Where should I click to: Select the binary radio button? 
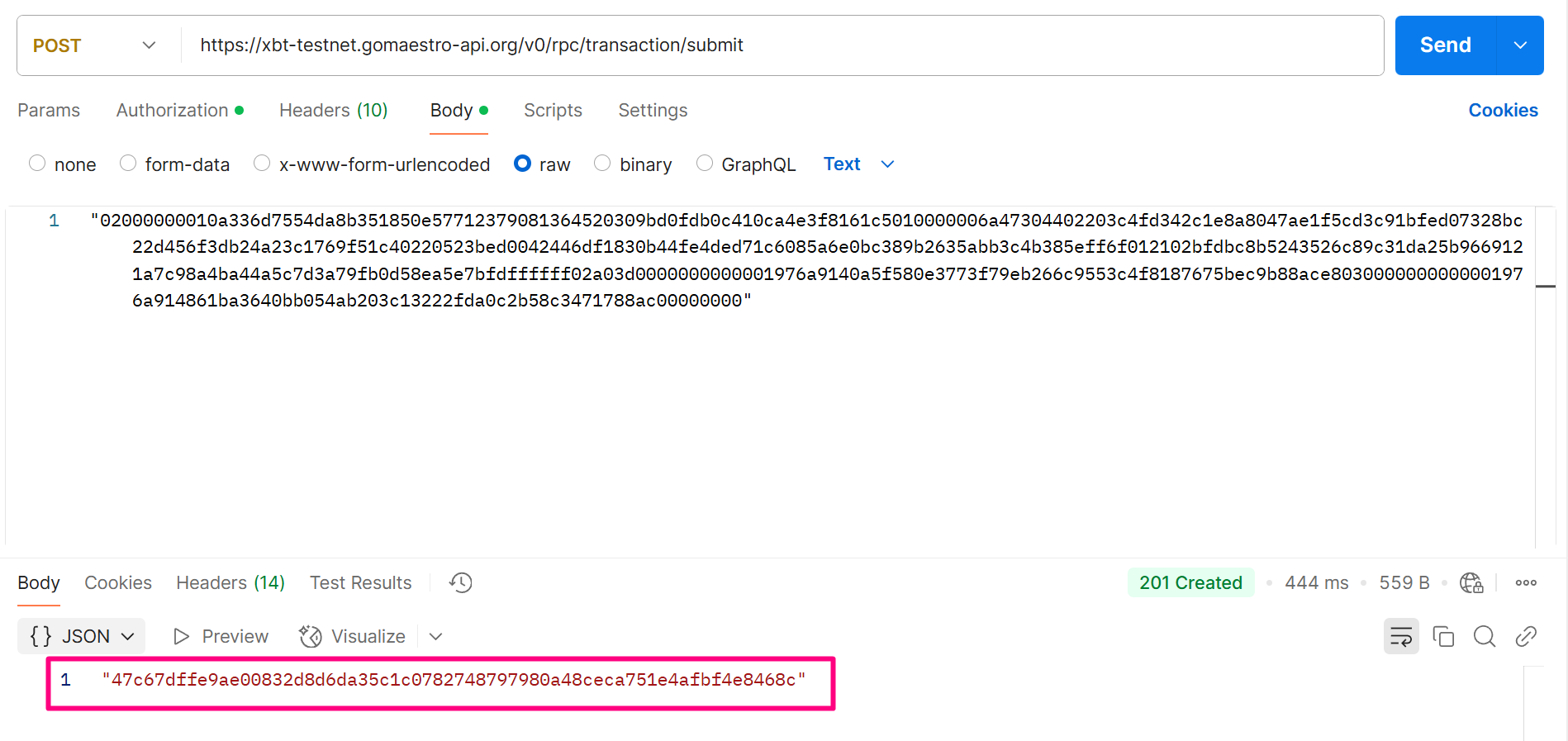[602, 164]
